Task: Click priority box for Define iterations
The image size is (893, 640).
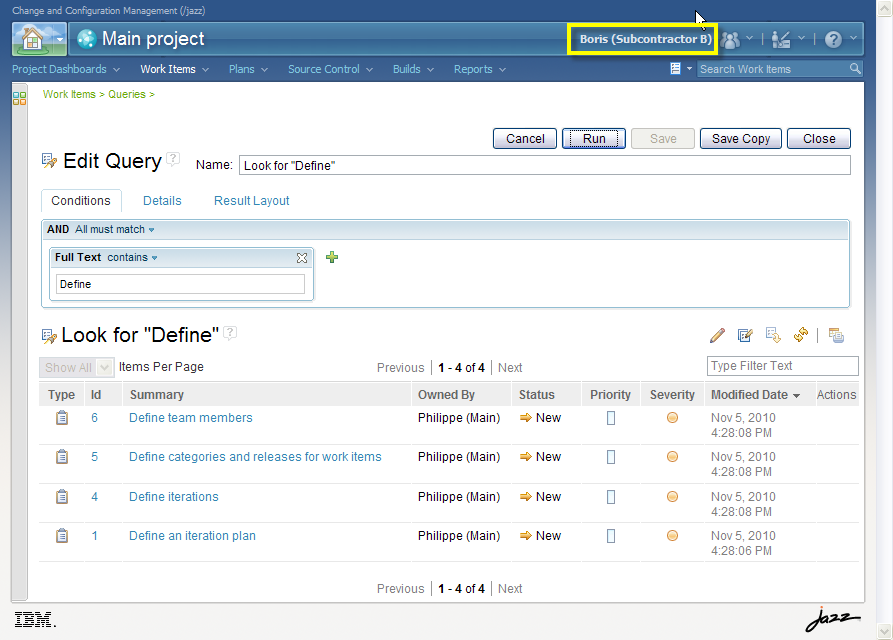Action: [x=611, y=497]
